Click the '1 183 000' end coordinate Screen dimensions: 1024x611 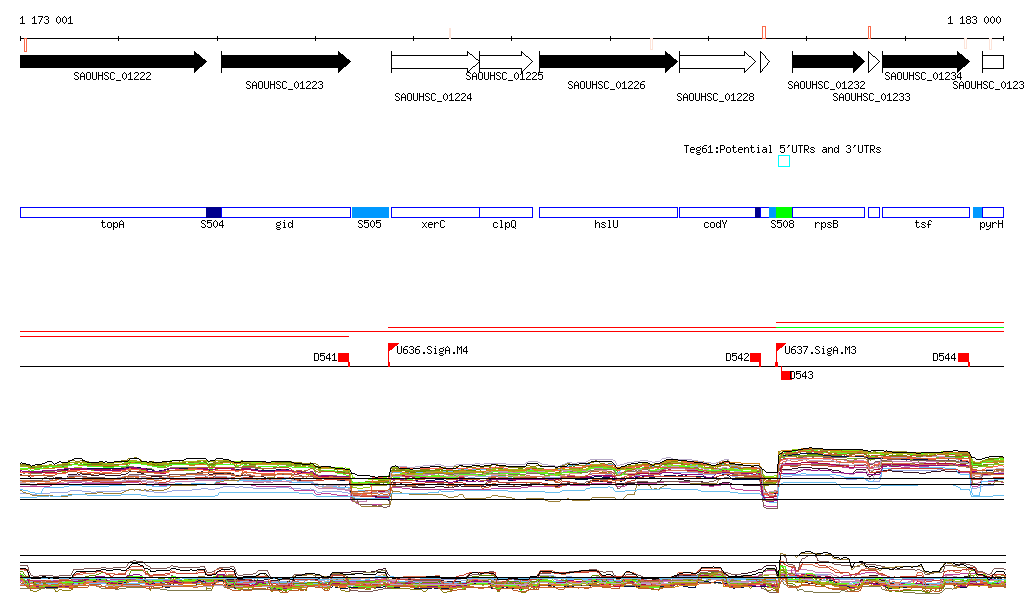click(x=974, y=20)
